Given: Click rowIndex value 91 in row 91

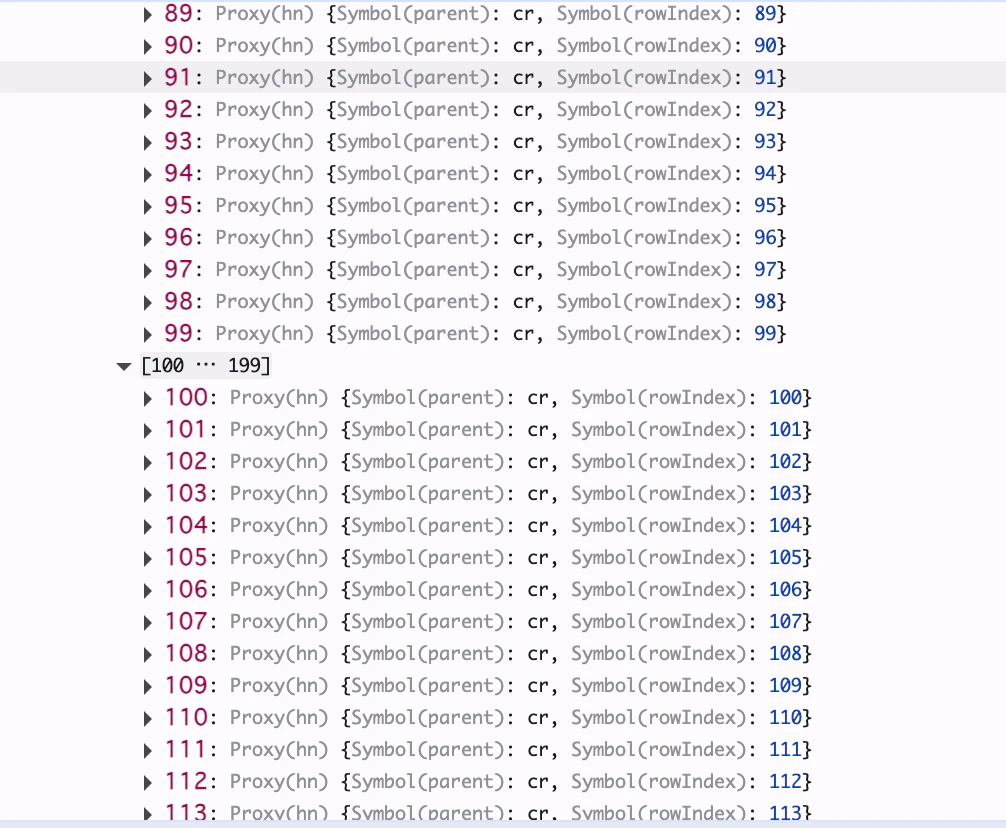Looking at the screenshot, I should tap(765, 78).
